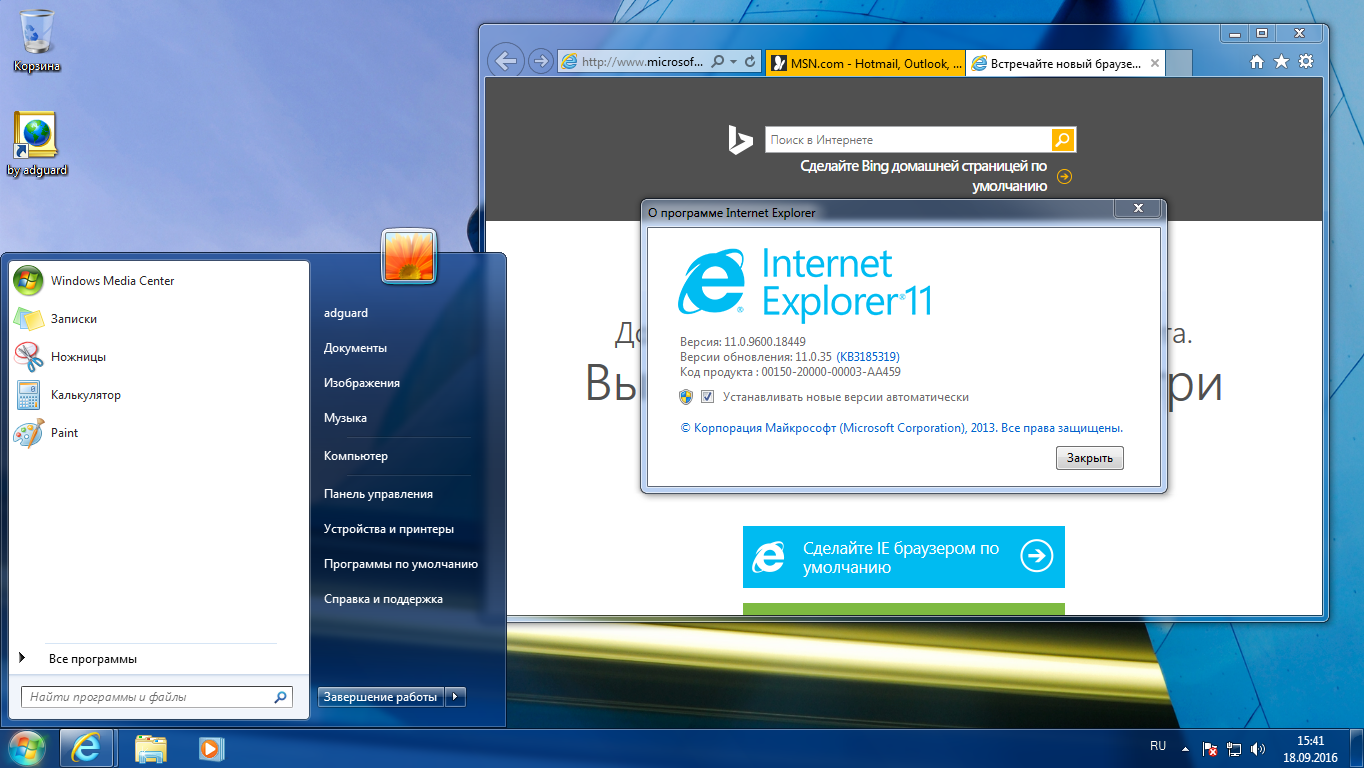
Task: Click the orange arrow beside Bing homepage prompt
Action: [1064, 177]
